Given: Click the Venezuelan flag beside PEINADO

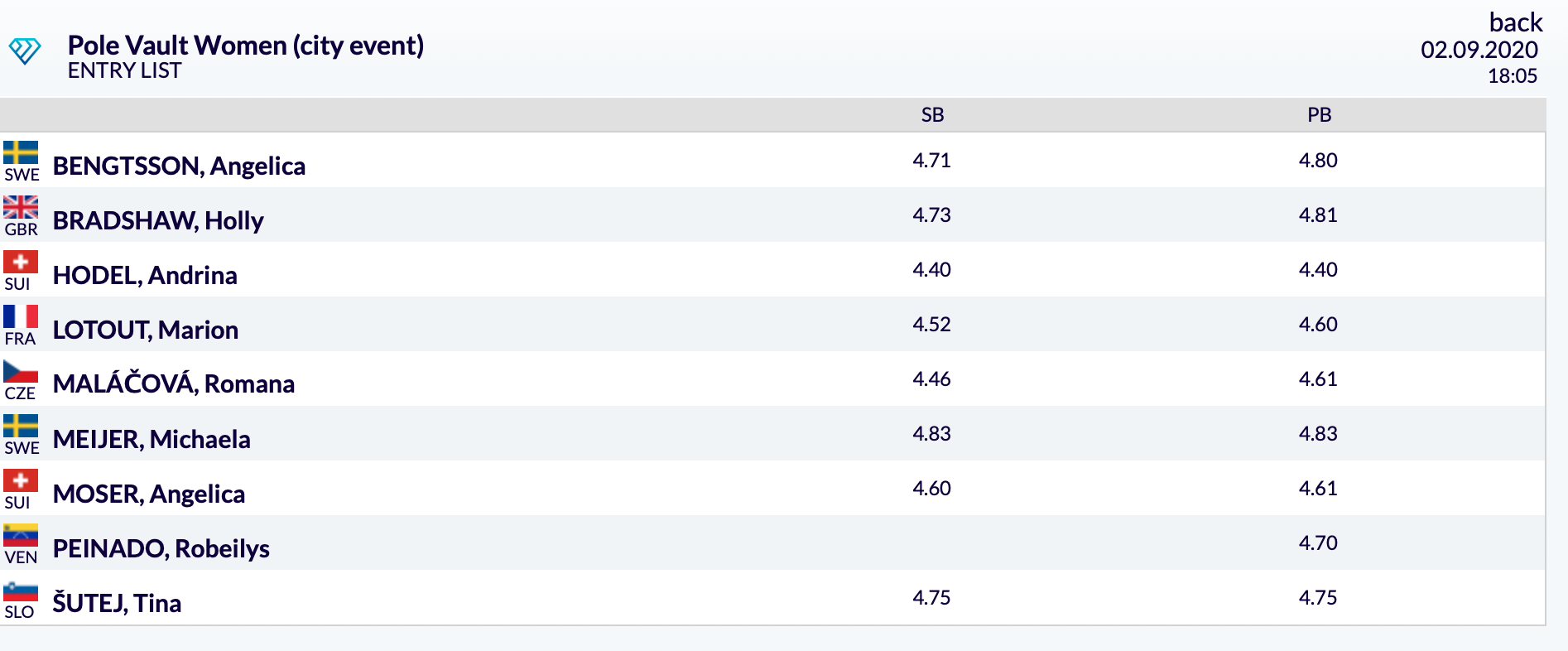Looking at the screenshot, I should coord(21,535).
